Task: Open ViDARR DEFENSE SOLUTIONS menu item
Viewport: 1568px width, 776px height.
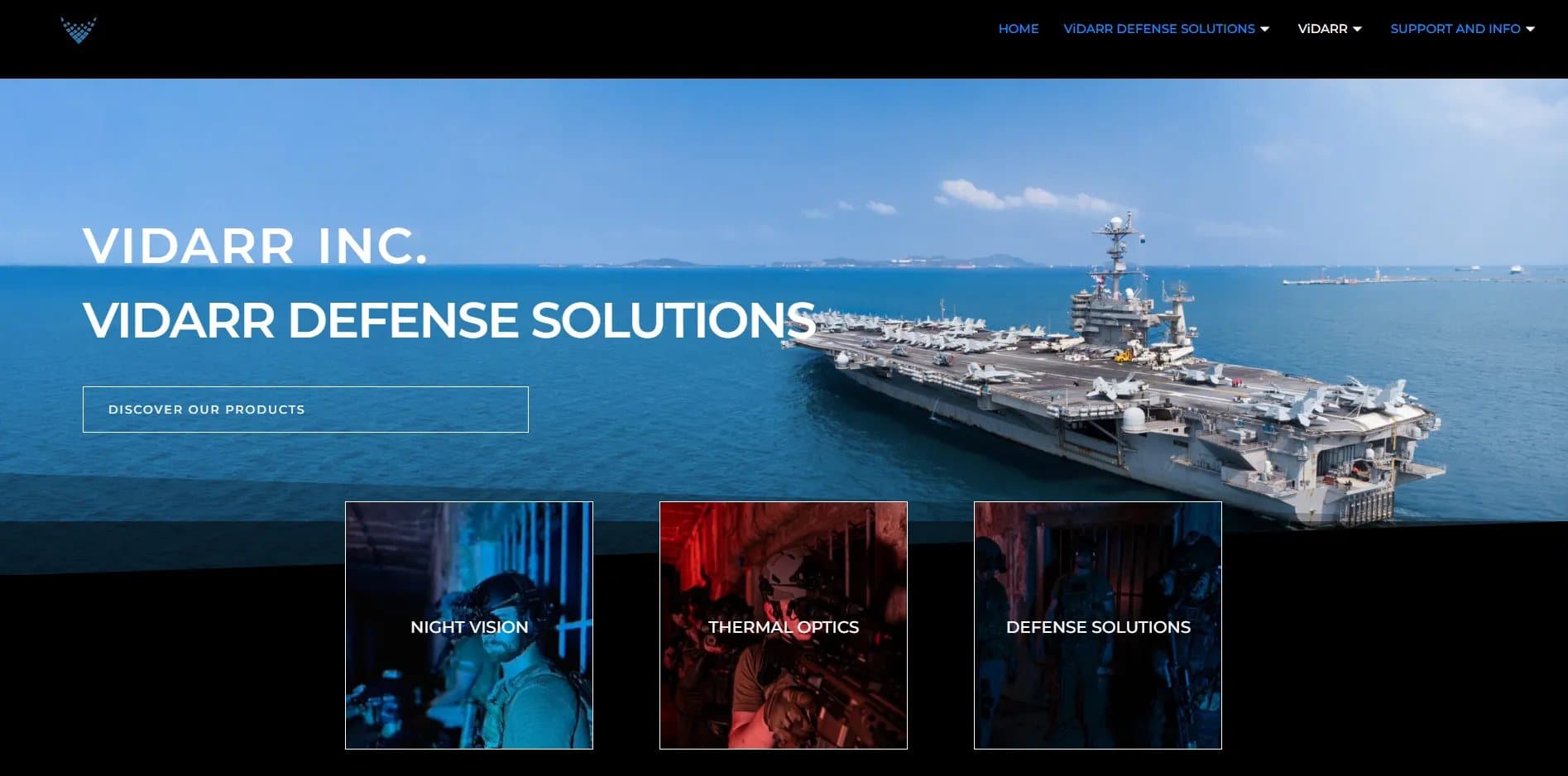Action: click(x=1158, y=29)
